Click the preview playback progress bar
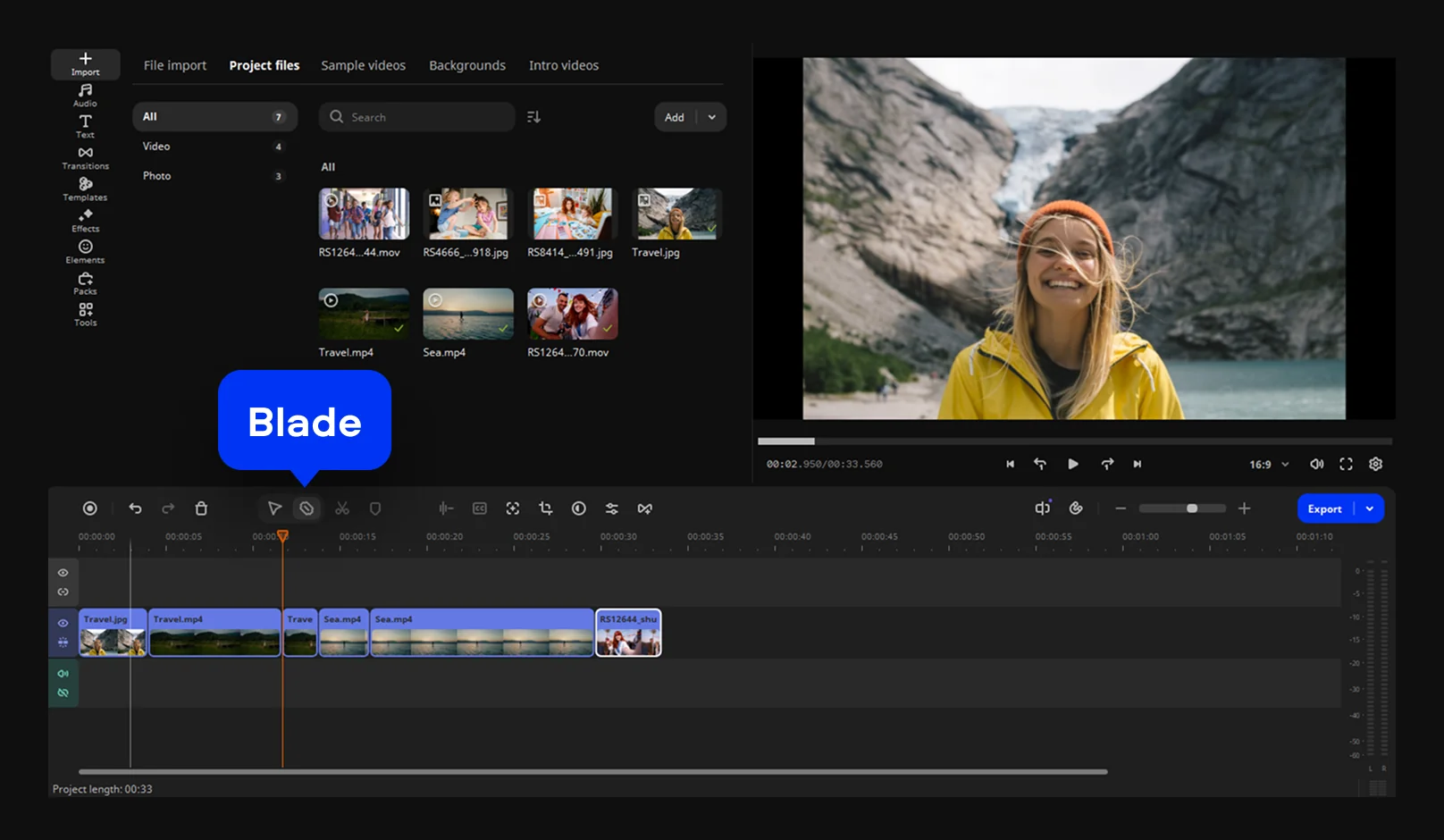Screen dimensions: 1444x840 point(1075,441)
